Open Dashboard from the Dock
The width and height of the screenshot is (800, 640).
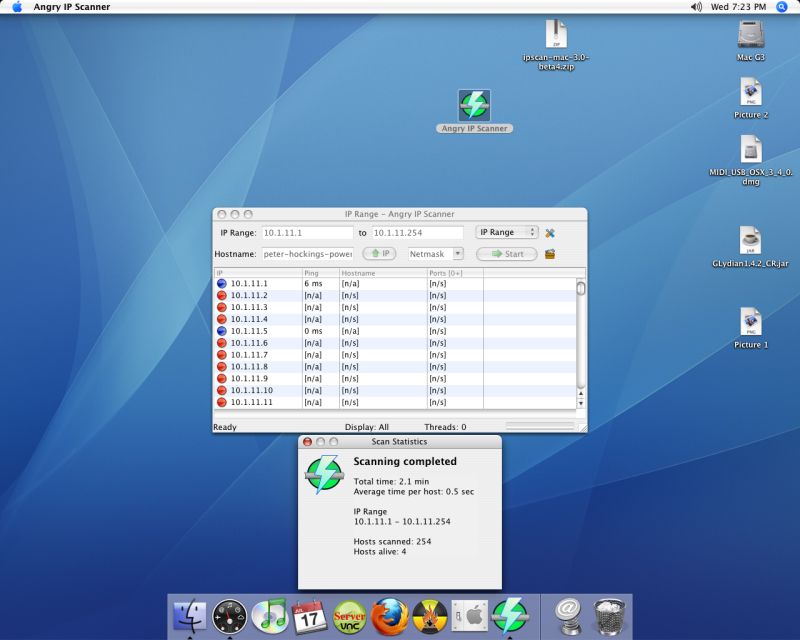coord(230,617)
